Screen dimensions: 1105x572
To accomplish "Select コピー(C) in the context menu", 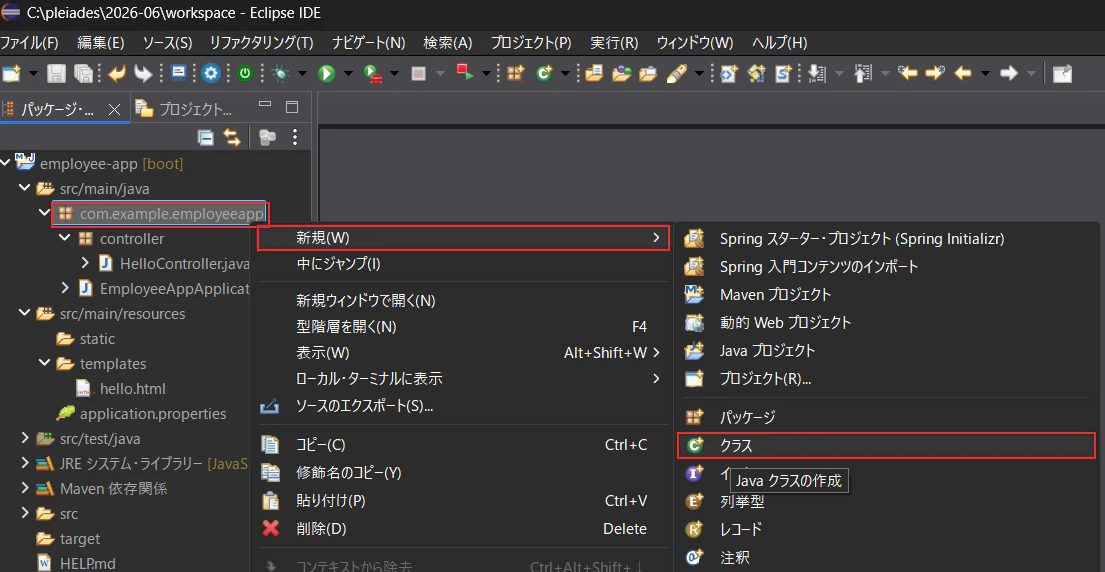I will point(462,445).
